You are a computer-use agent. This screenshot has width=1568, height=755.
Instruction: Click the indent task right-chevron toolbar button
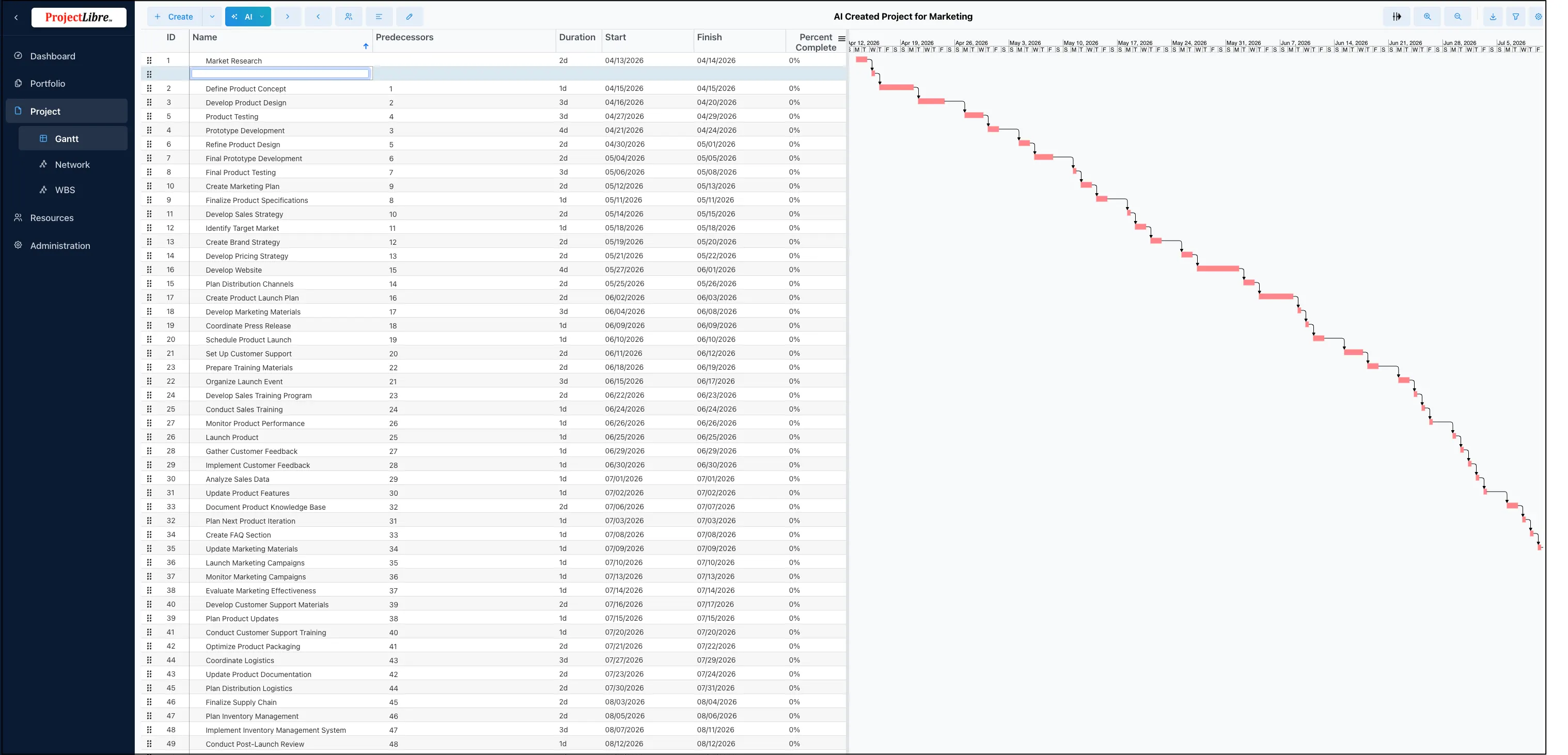click(x=287, y=17)
